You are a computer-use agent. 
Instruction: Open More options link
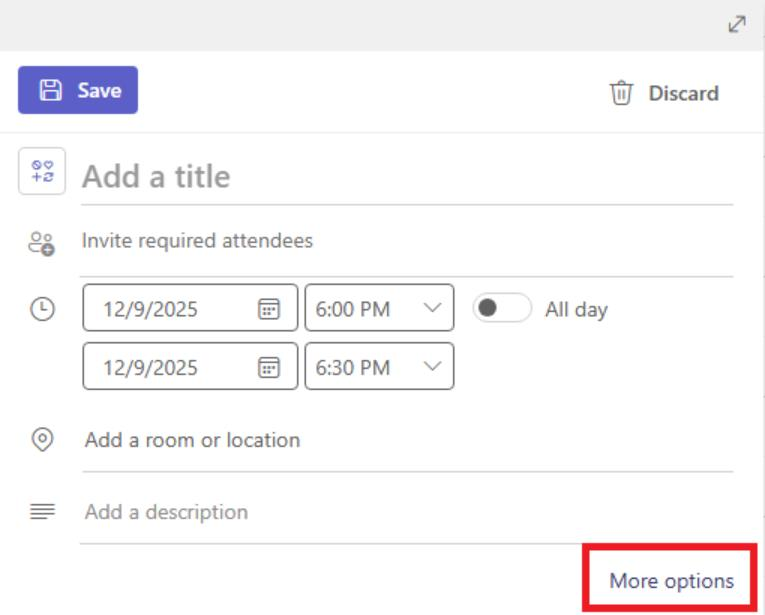[x=671, y=581]
